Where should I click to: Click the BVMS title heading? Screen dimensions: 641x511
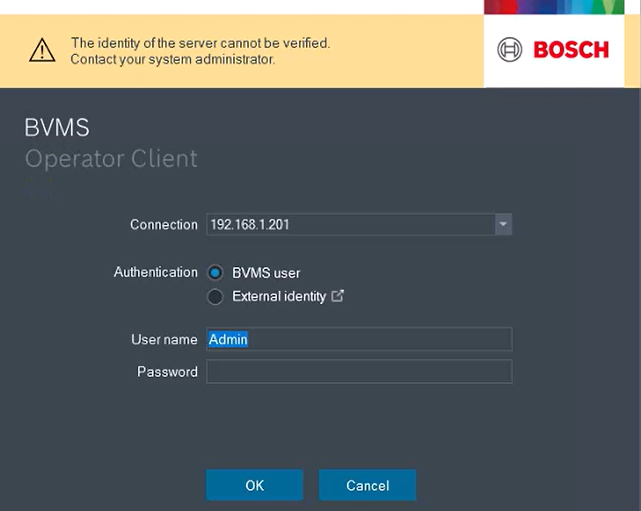click(57, 128)
